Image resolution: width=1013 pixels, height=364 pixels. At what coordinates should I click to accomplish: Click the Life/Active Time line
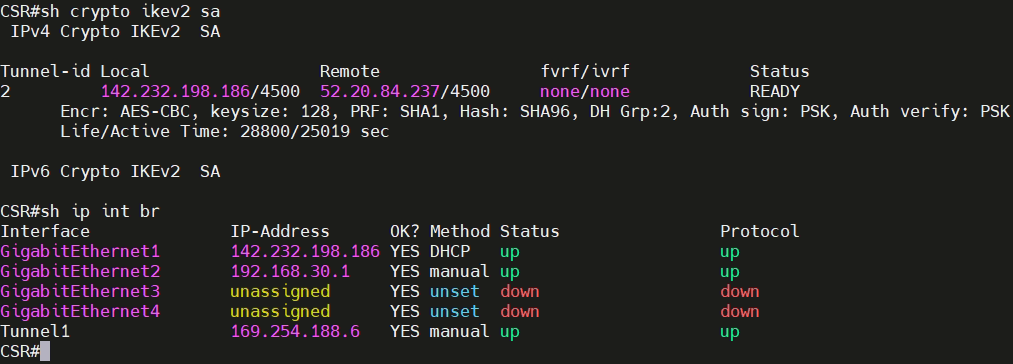coord(225,132)
